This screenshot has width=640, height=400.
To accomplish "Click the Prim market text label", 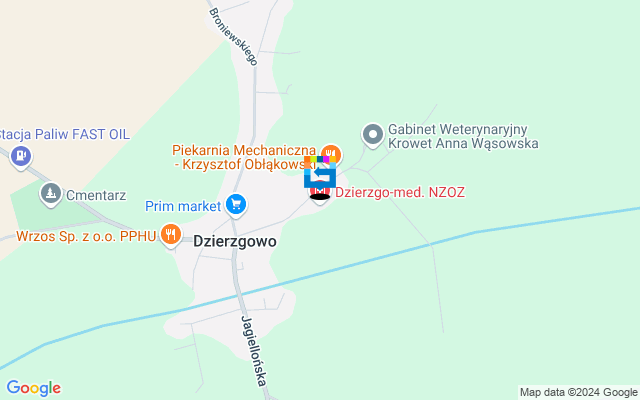I will pos(183,206).
